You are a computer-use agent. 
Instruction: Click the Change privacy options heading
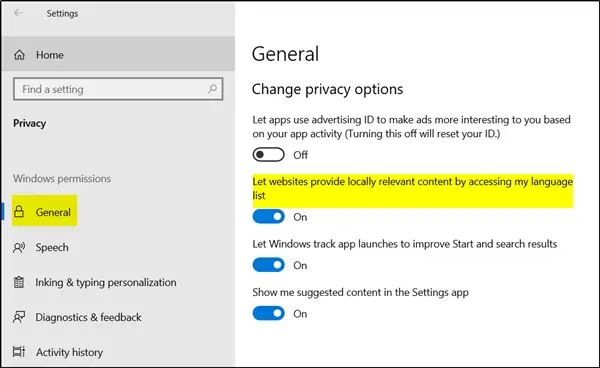328,89
